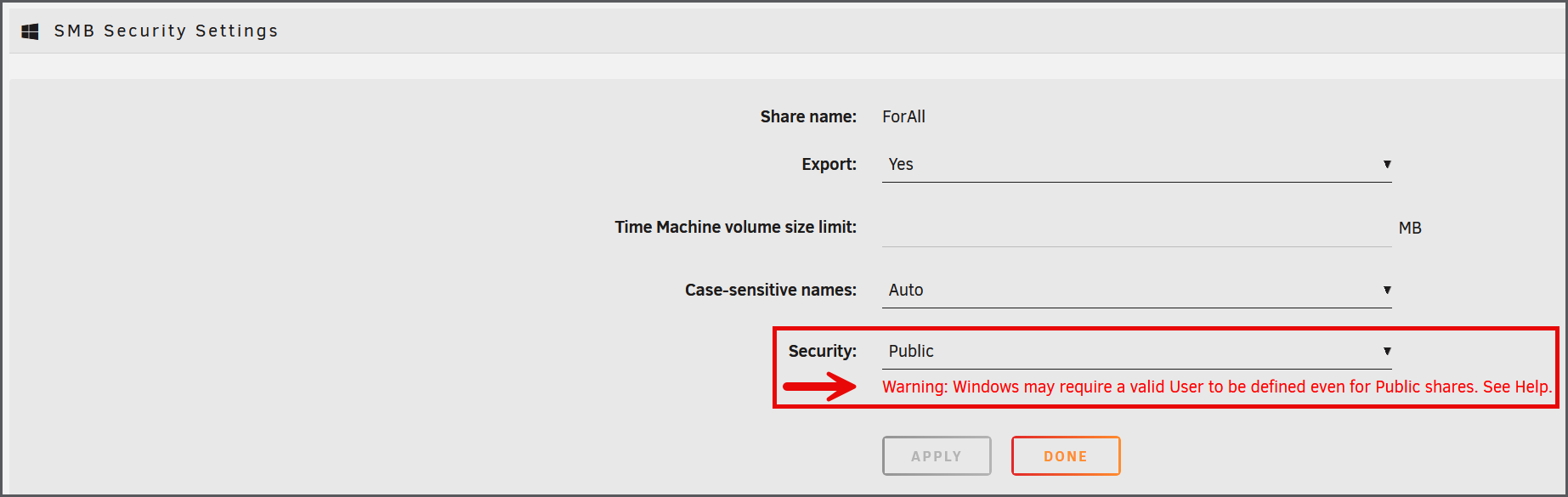Click the Security dropdown arrow
The image size is (1568, 497).
click(1386, 352)
